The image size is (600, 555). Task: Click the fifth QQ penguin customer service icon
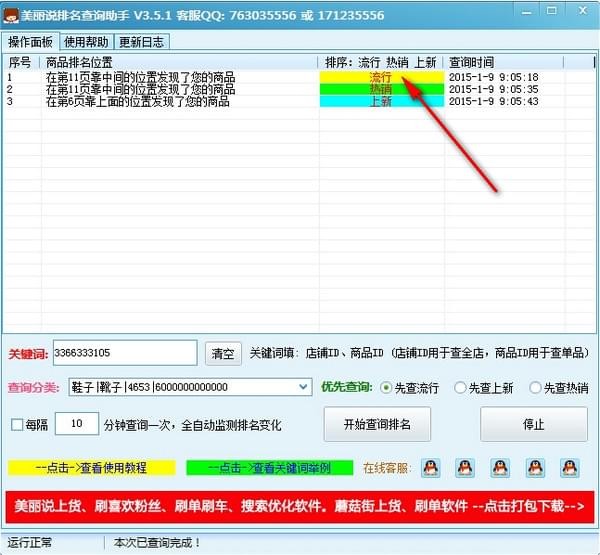tap(570, 467)
